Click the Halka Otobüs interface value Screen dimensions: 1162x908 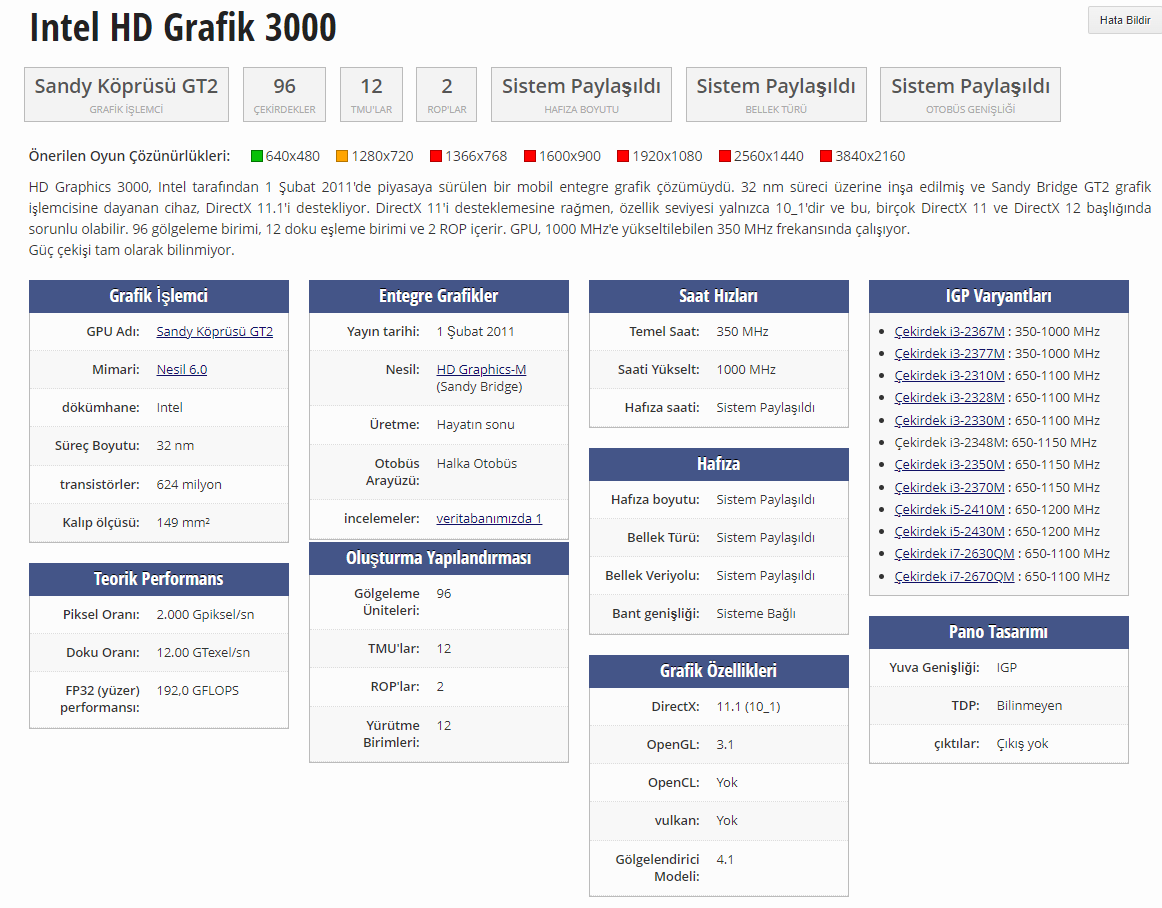pyautogui.click(x=477, y=463)
